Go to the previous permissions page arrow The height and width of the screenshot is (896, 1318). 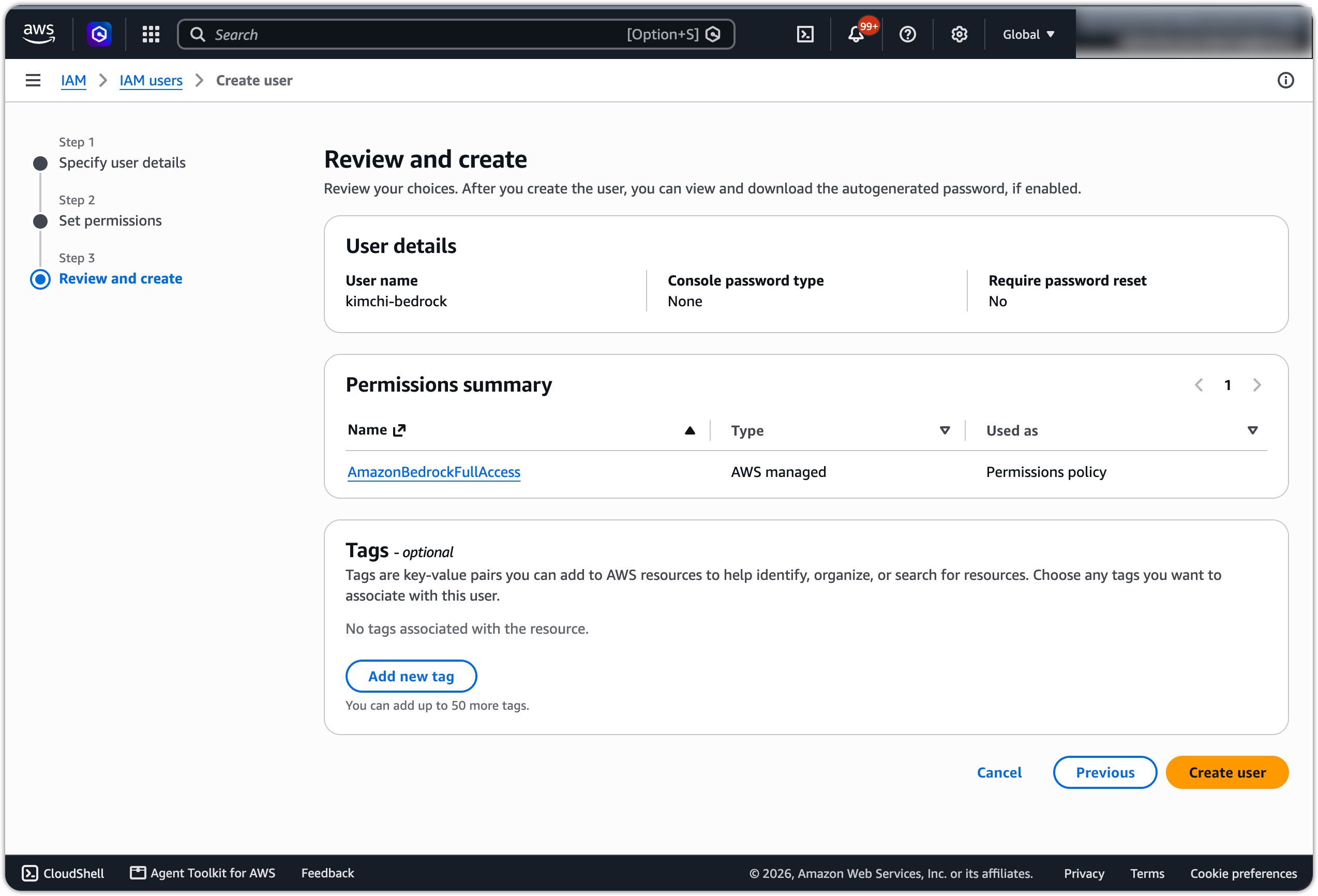[x=1199, y=385]
